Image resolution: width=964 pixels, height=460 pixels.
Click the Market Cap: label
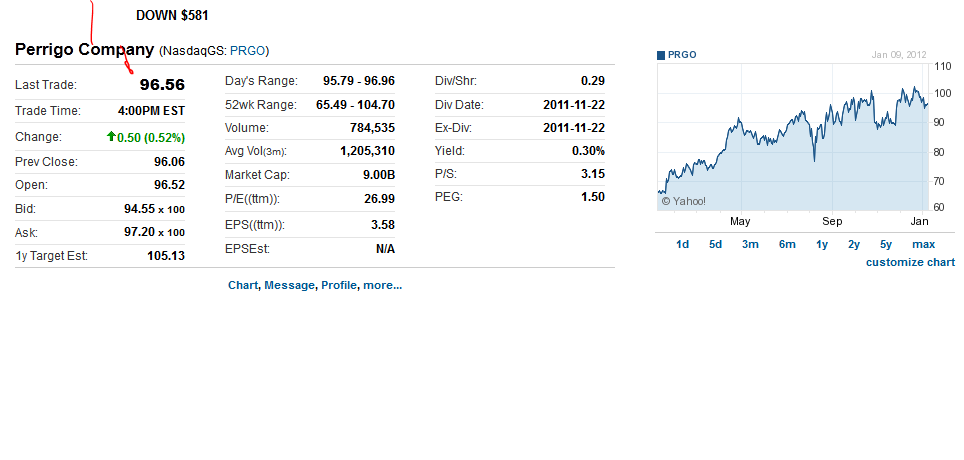pos(257,175)
